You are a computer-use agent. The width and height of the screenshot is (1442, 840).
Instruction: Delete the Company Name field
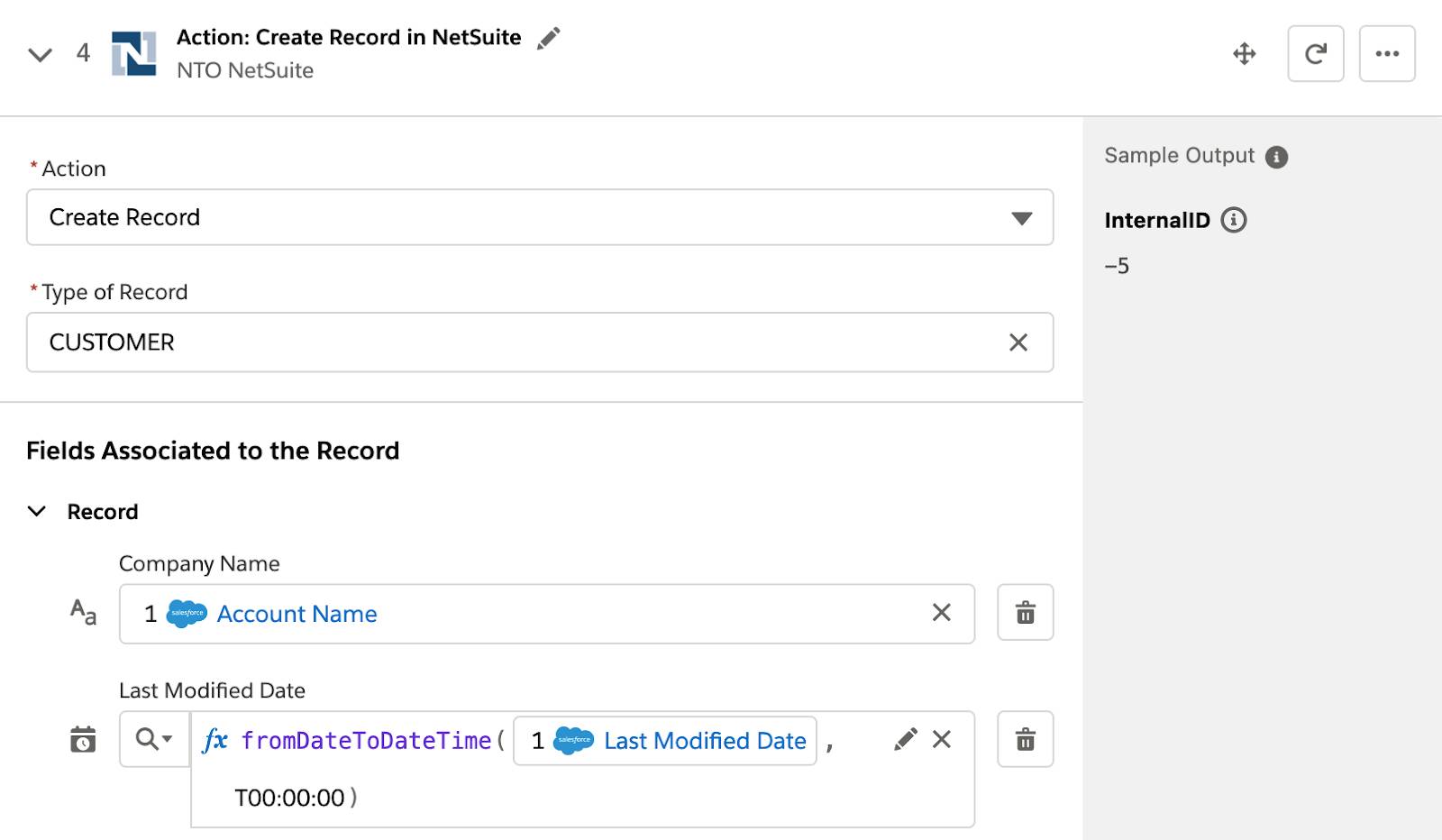1026,613
